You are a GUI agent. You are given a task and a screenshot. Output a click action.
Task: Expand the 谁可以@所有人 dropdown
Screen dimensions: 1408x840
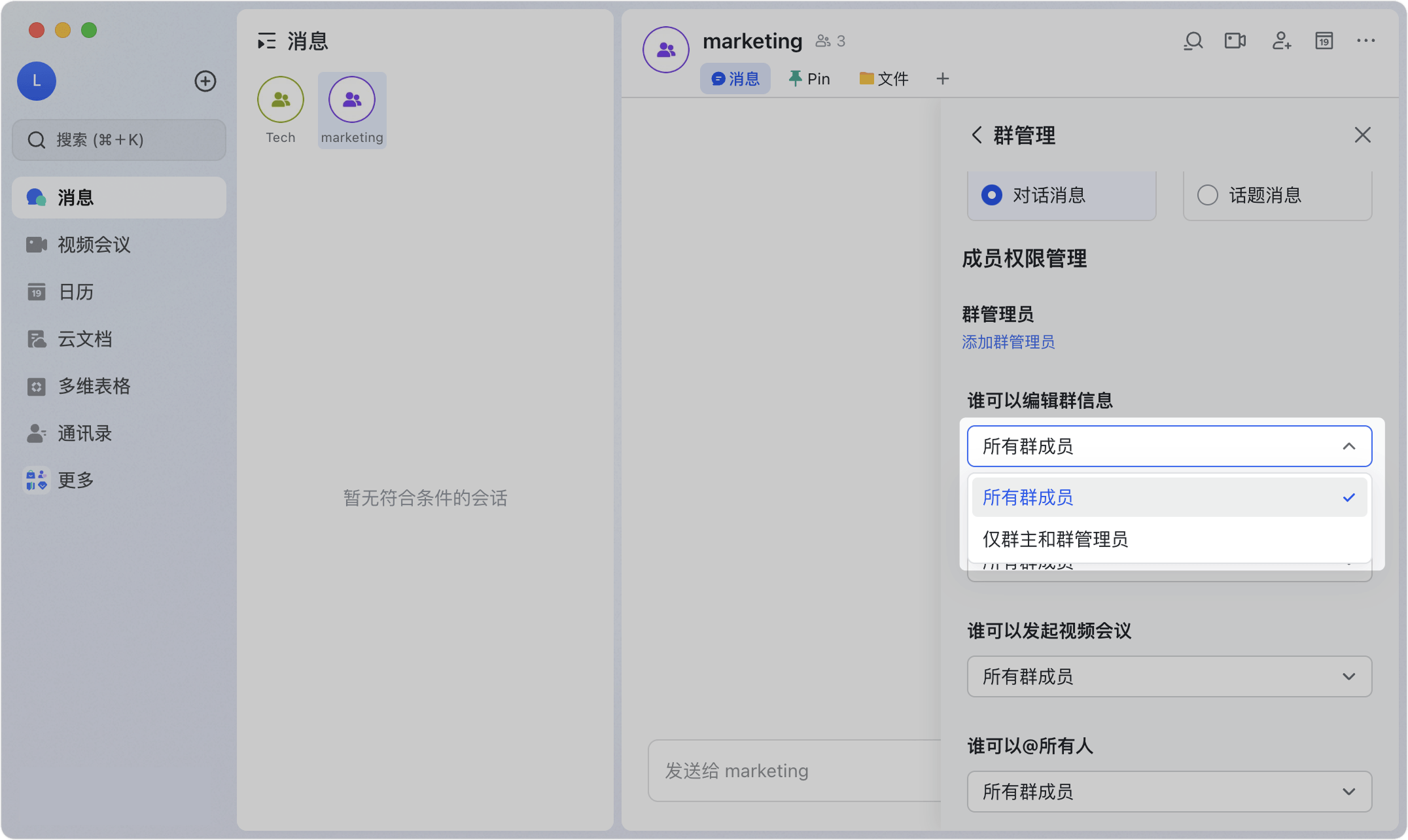1170,792
